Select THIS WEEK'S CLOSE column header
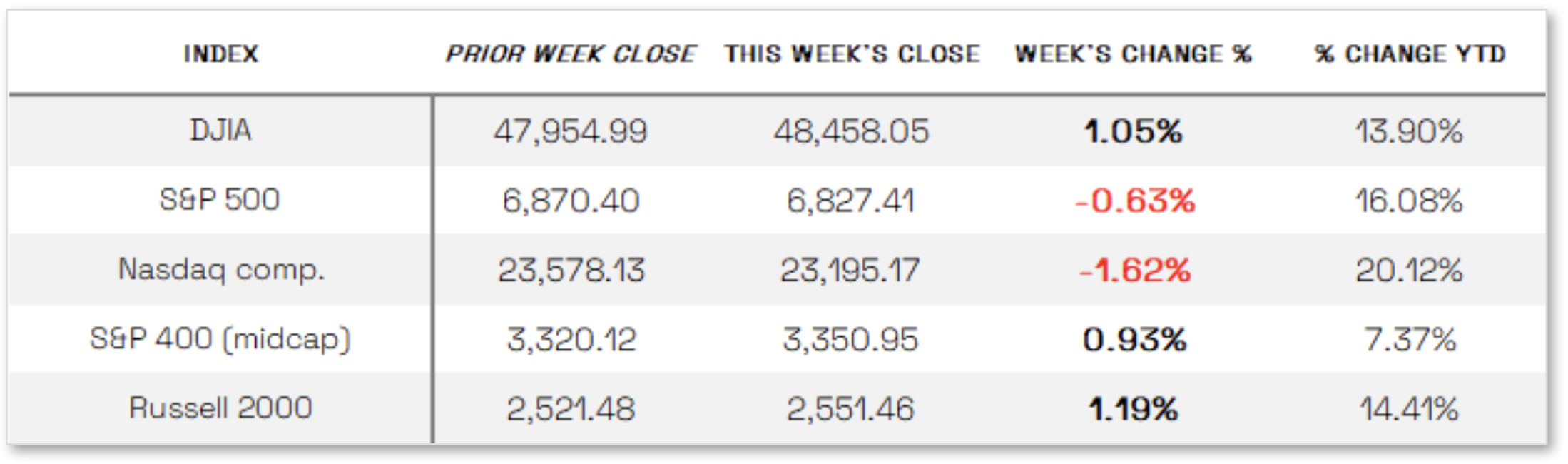1568x464 pixels. pos(852,54)
